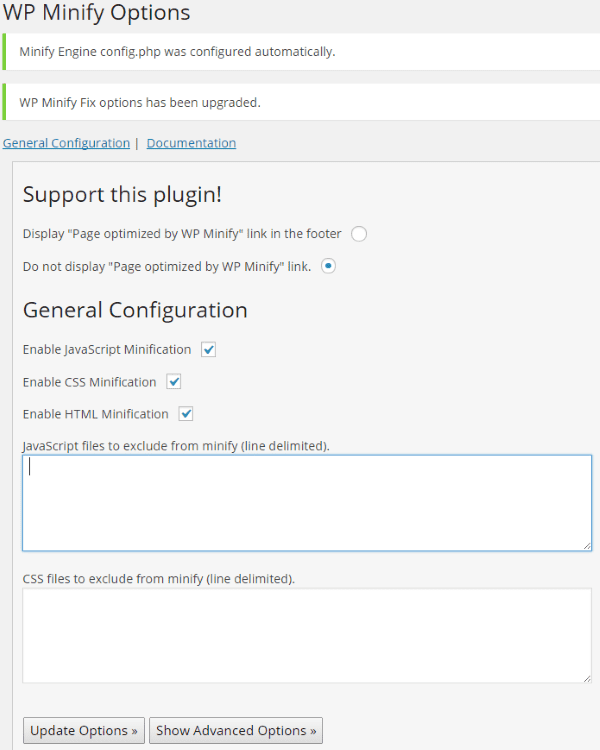Focus the JavaScript files to exclude textarea
The image size is (600, 750).
307,503
